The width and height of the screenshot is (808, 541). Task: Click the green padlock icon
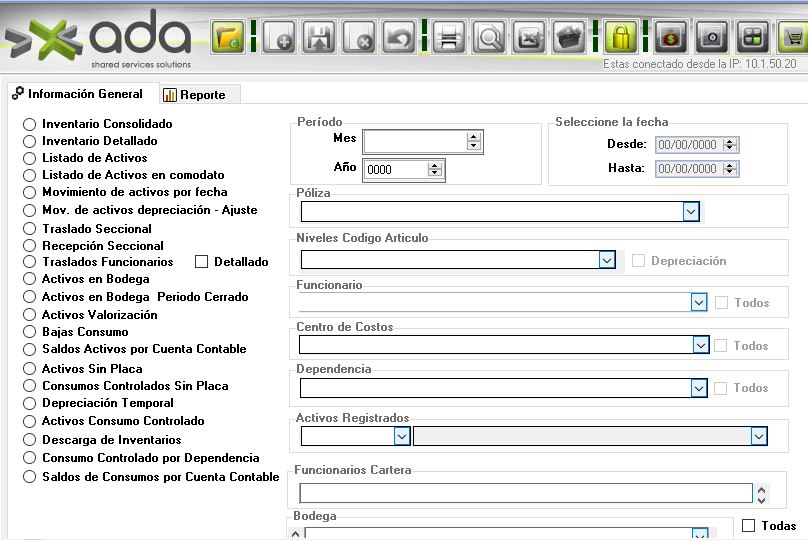[621, 37]
